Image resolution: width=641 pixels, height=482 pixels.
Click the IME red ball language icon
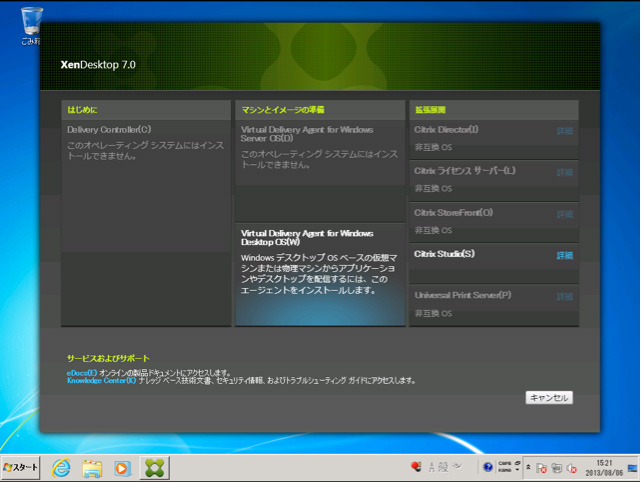[416, 466]
